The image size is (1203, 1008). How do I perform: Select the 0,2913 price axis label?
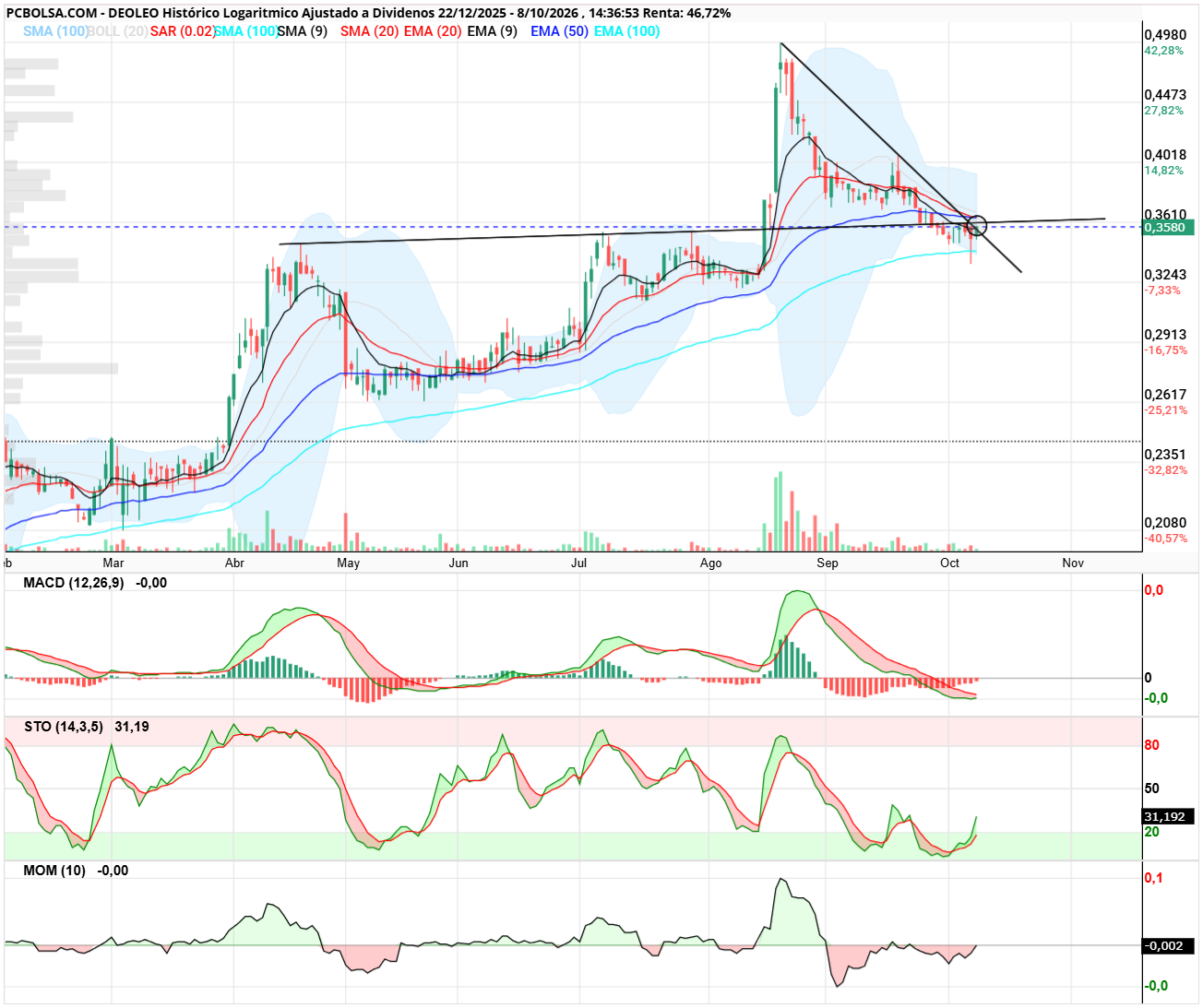click(1165, 335)
